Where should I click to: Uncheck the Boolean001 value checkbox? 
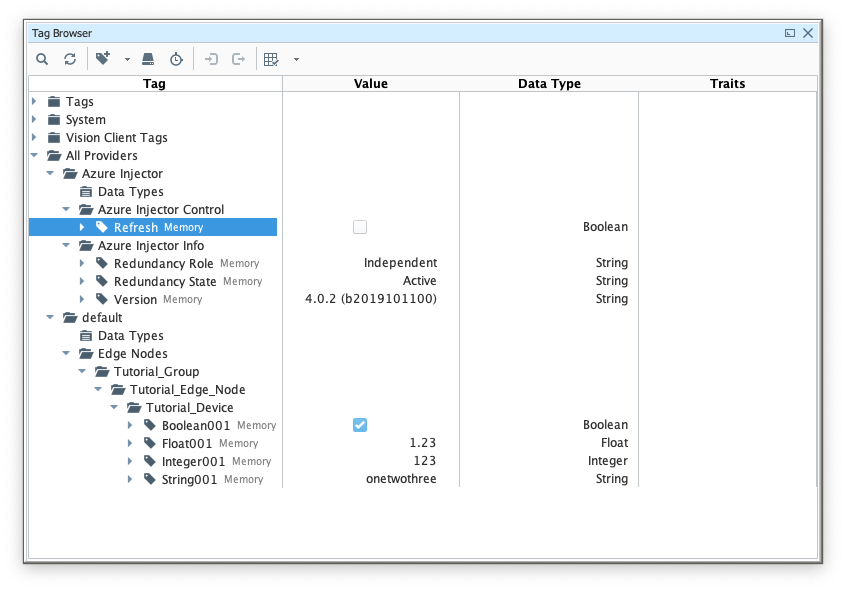click(360, 425)
